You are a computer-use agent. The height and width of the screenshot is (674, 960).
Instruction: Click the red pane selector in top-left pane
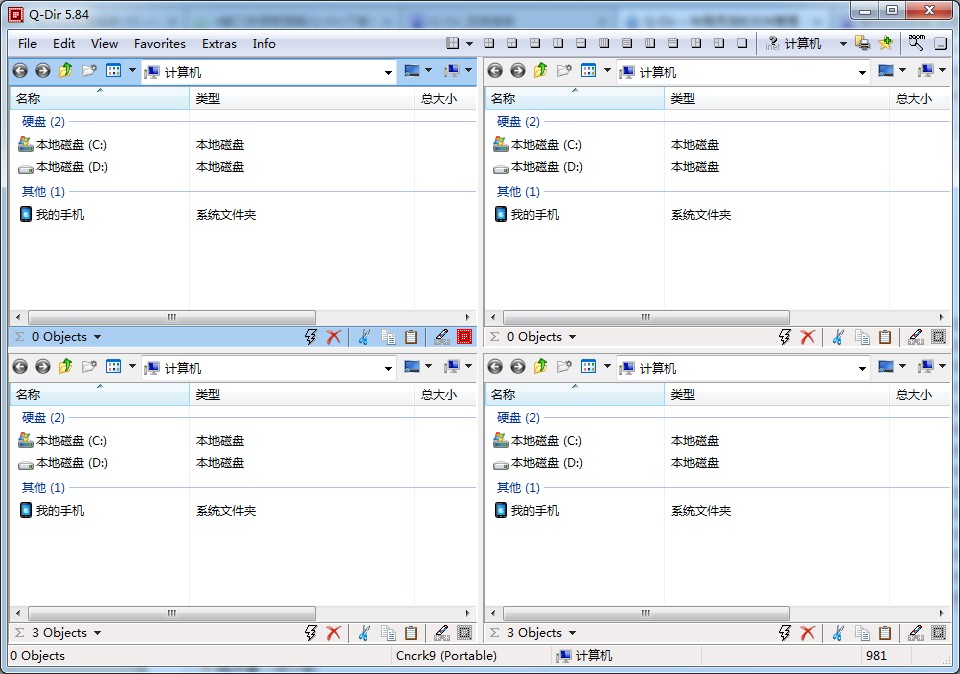[465, 337]
